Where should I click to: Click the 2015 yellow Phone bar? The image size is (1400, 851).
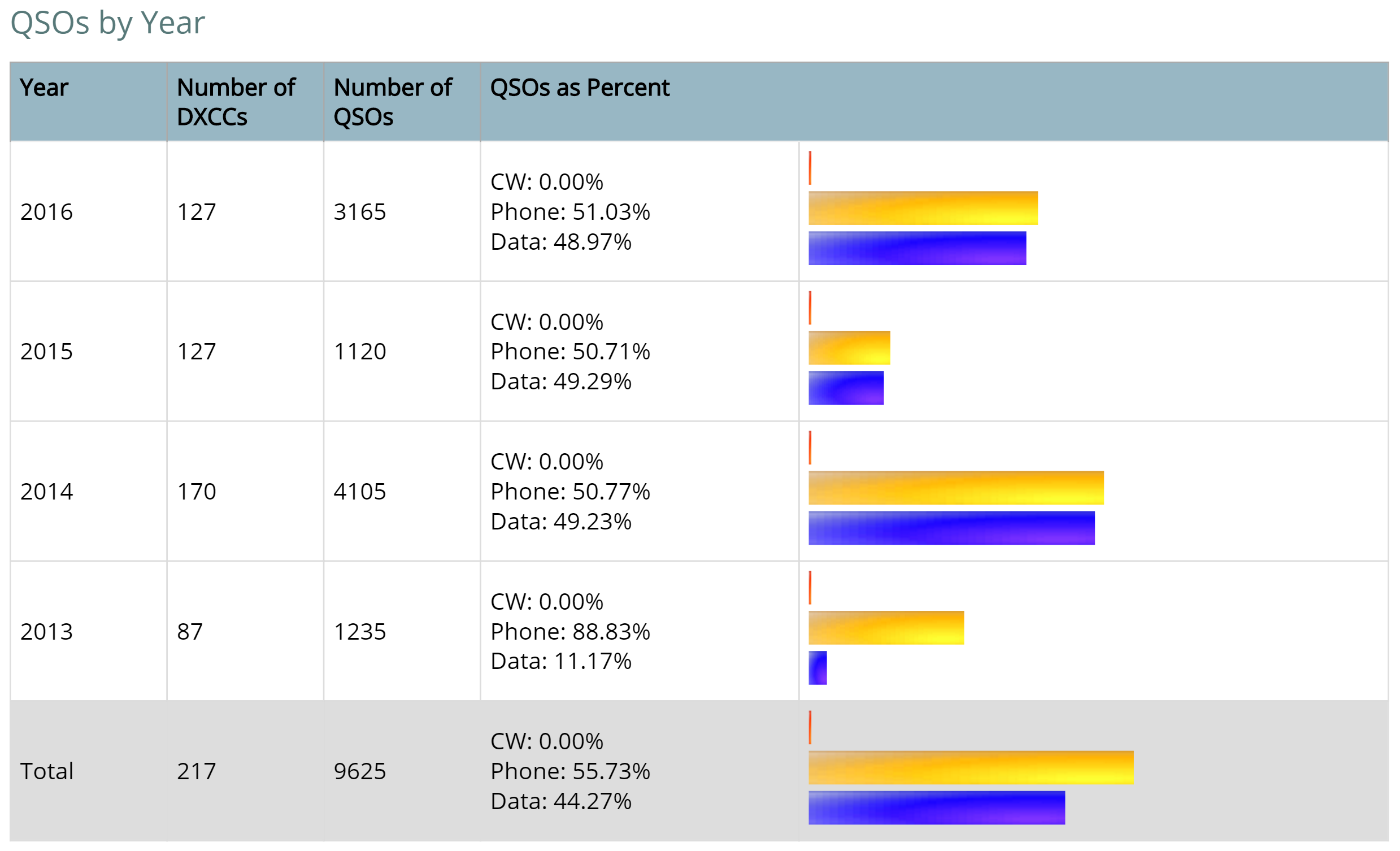coord(849,348)
